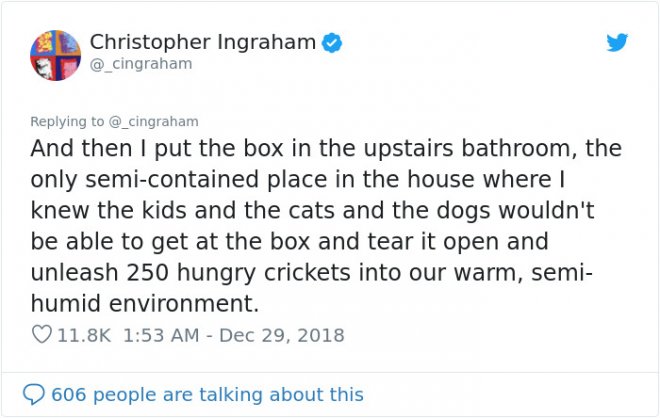Open Christopher Ingraham's profile picture
The image size is (660, 418).
coord(56,55)
